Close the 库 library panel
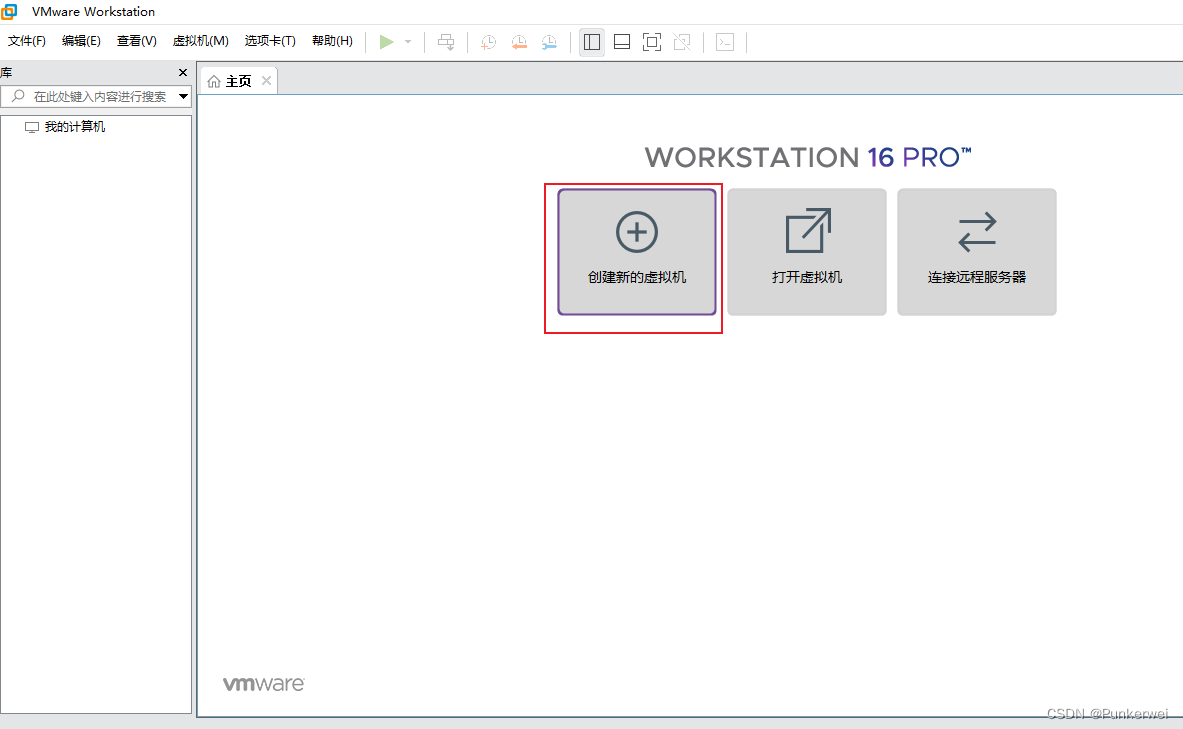Screen dimensions: 1183x729 pyautogui.click(x=183, y=72)
